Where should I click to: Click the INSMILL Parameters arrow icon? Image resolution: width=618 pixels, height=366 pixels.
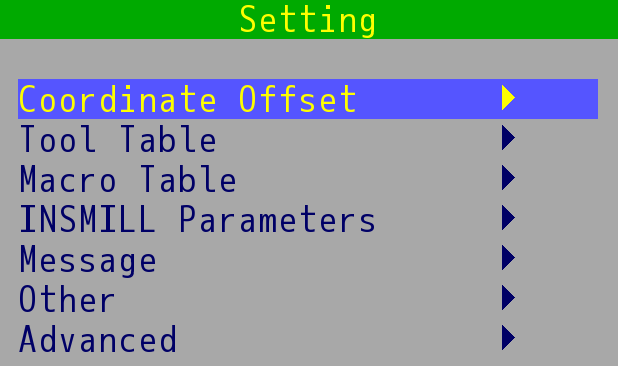pyautogui.click(x=508, y=217)
